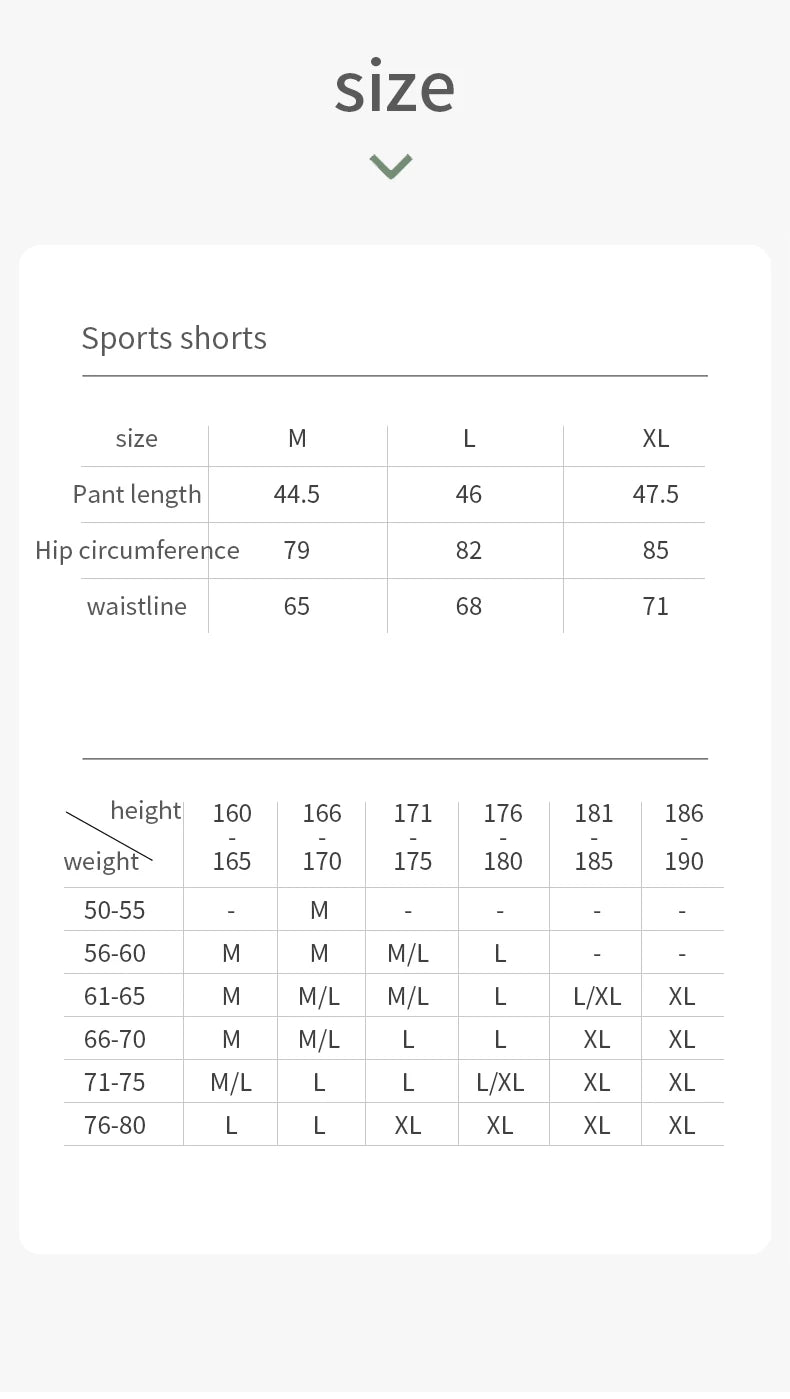Click the L/XL cell in the 61-65 row
This screenshot has width=790, height=1399.
click(x=597, y=996)
